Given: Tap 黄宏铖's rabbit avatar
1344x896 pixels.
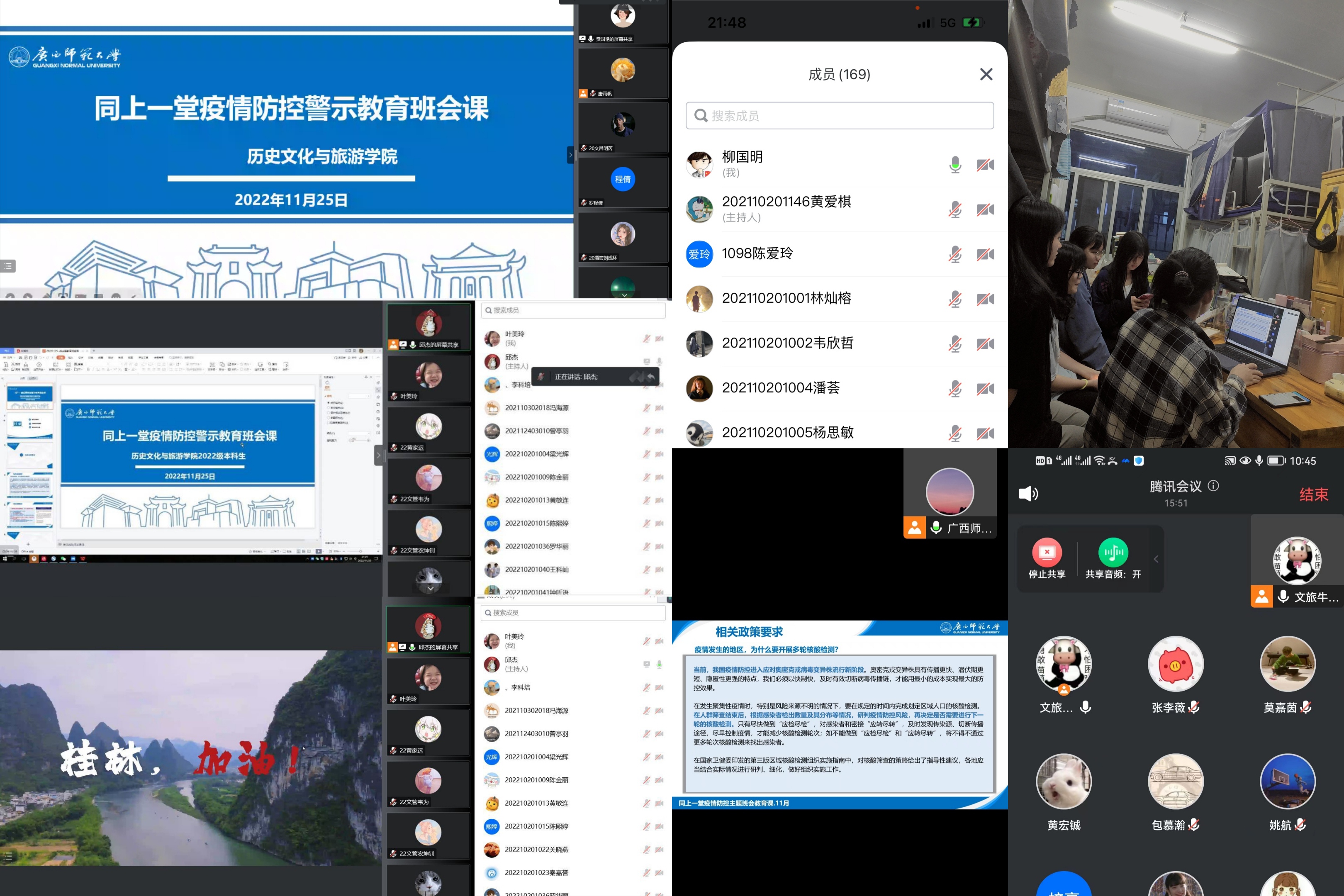Looking at the screenshot, I should (1064, 782).
